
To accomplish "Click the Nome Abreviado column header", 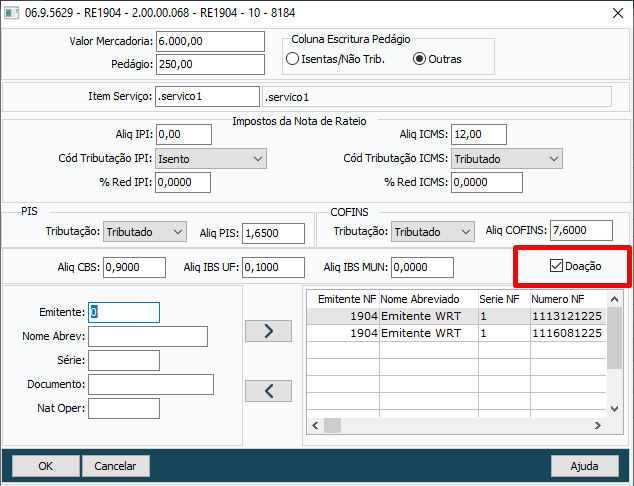I will (x=429, y=299).
